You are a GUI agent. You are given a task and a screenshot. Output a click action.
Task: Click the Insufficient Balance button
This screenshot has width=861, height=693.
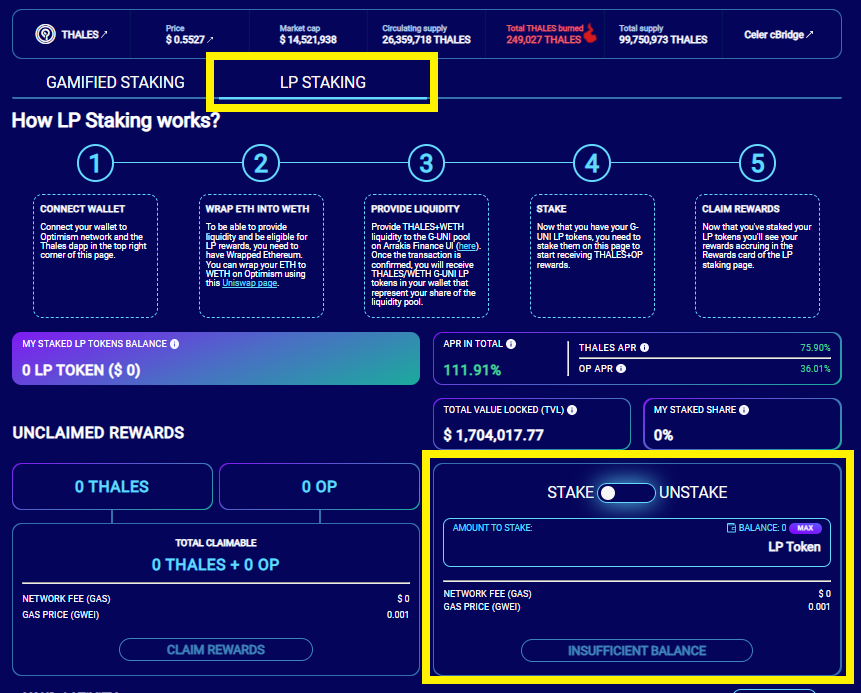pos(636,651)
